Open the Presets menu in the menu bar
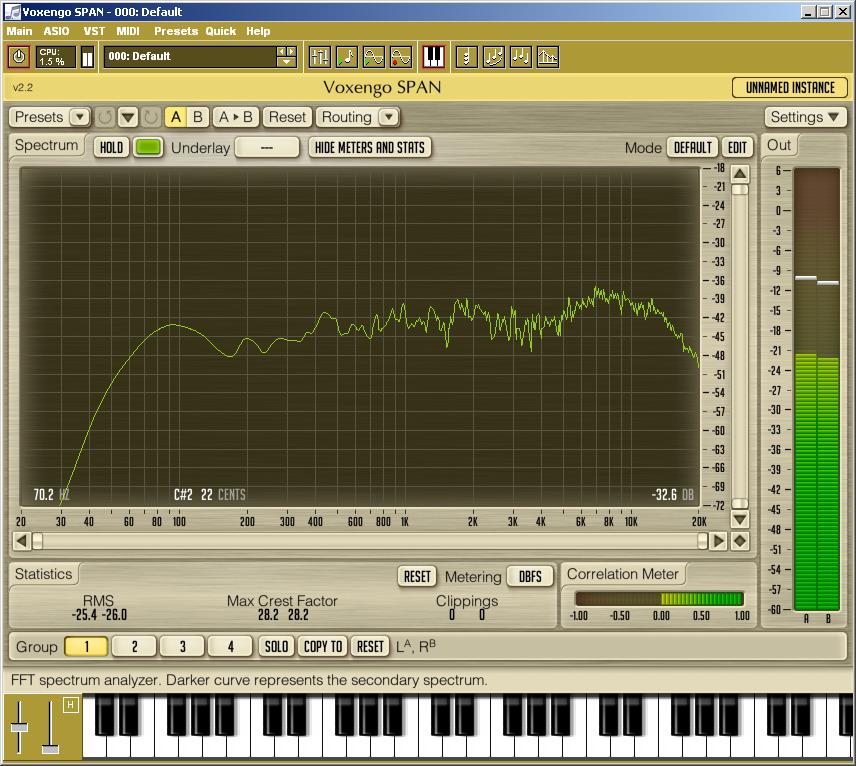 coord(176,31)
